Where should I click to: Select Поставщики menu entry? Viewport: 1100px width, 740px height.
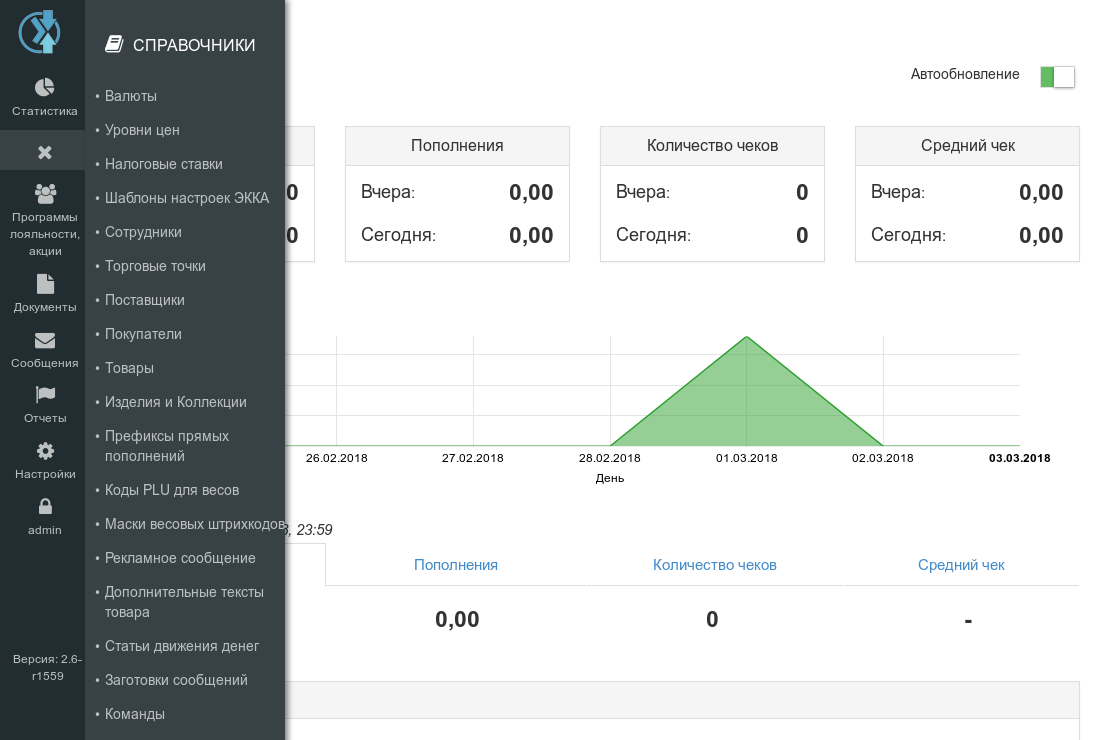pos(145,300)
